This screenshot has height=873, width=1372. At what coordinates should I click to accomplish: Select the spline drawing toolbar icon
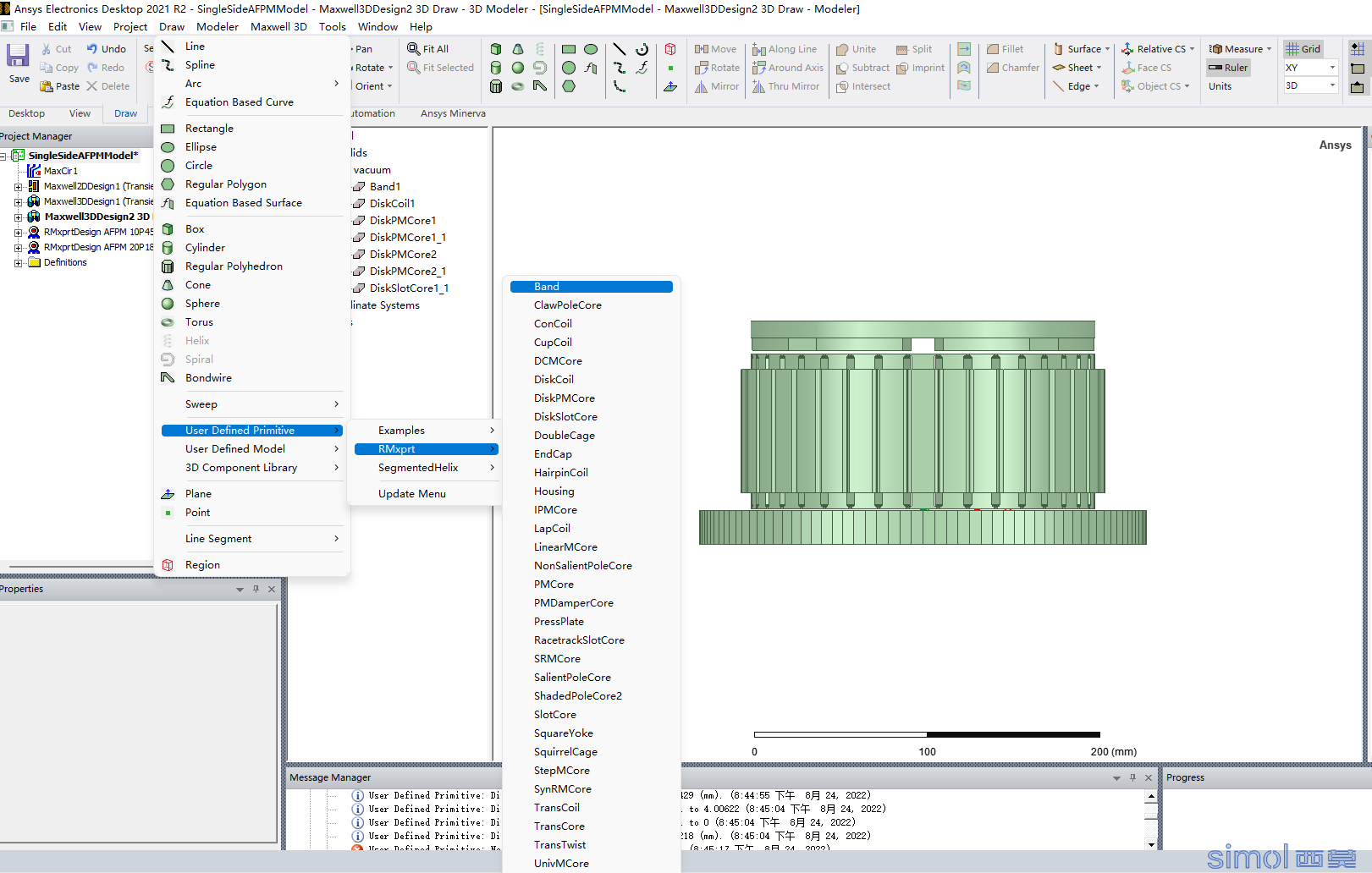(620, 68)
